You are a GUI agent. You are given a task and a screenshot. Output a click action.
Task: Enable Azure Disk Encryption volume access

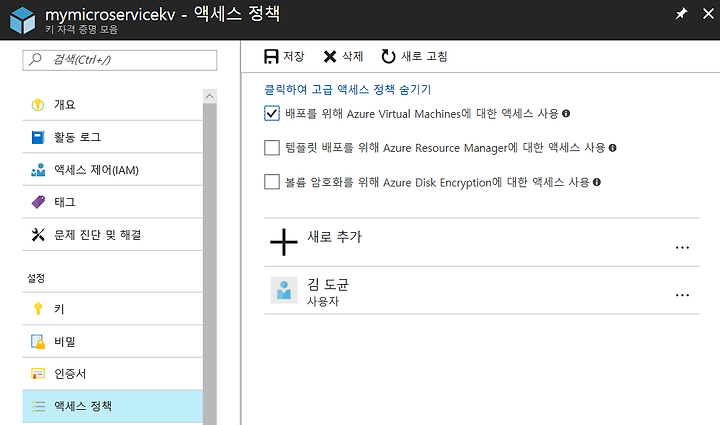272,182
